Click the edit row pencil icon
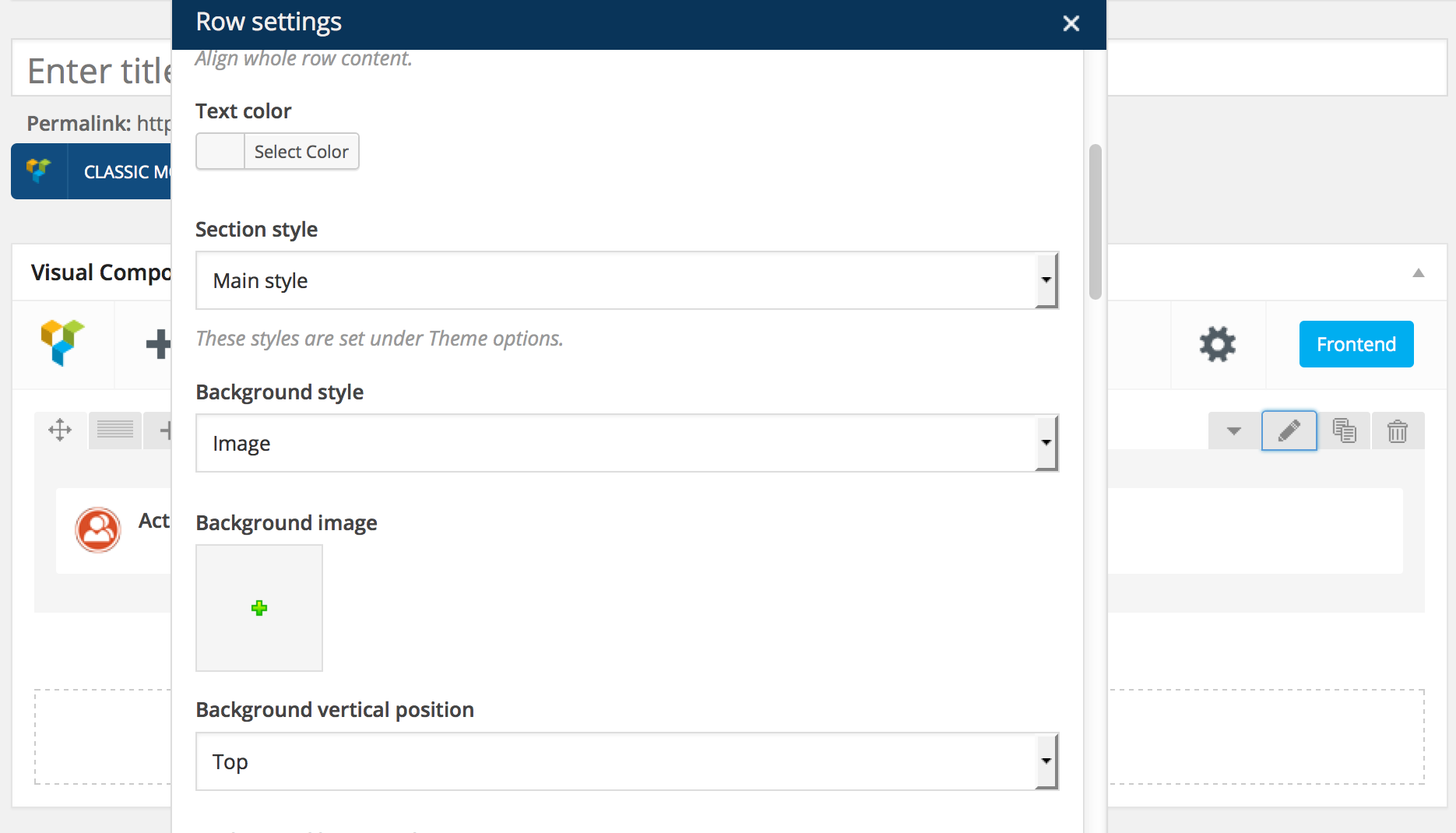The height and width of the screenshot is (833, 1456). [x=1289, y=431]
